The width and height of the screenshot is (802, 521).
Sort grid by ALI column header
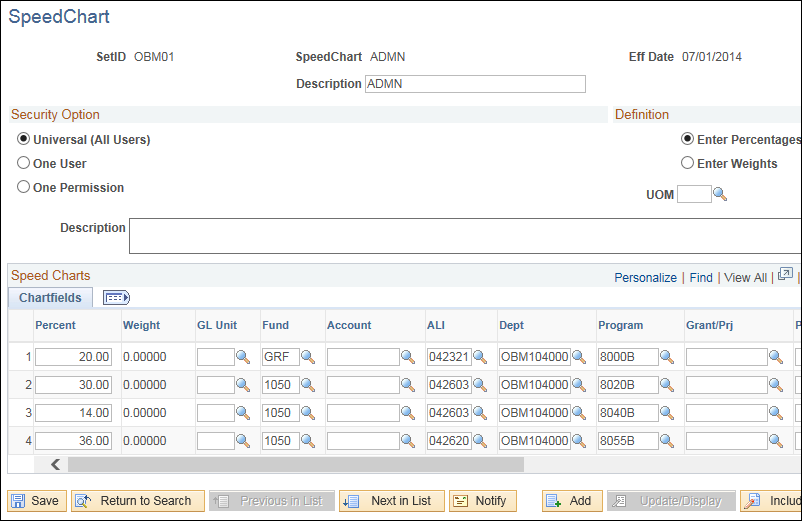tap(436, 325)
